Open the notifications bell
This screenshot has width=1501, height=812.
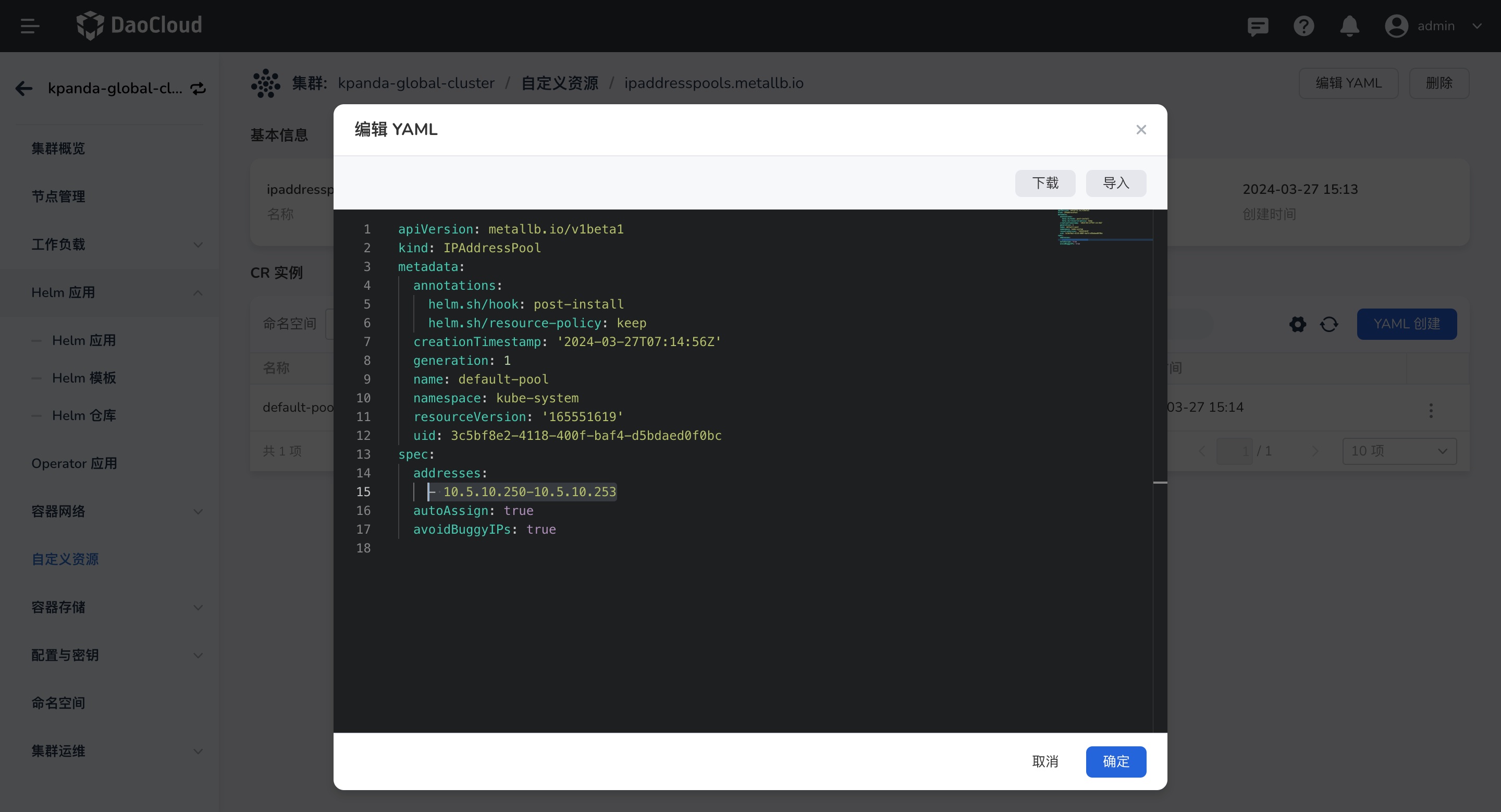[1349, 26]
